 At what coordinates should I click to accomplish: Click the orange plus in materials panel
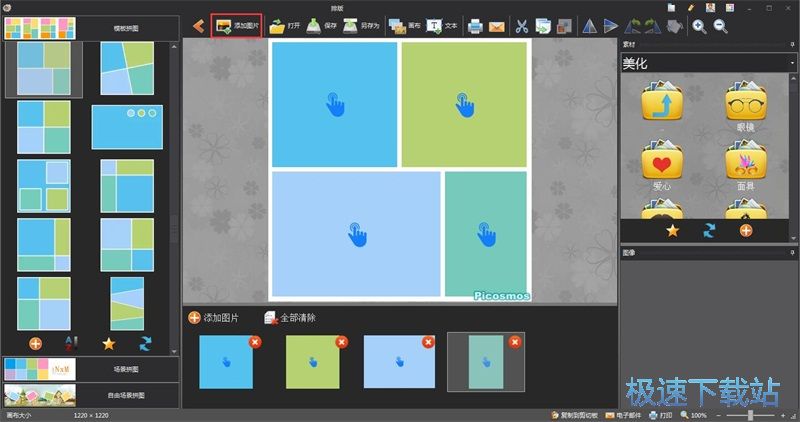746,231
